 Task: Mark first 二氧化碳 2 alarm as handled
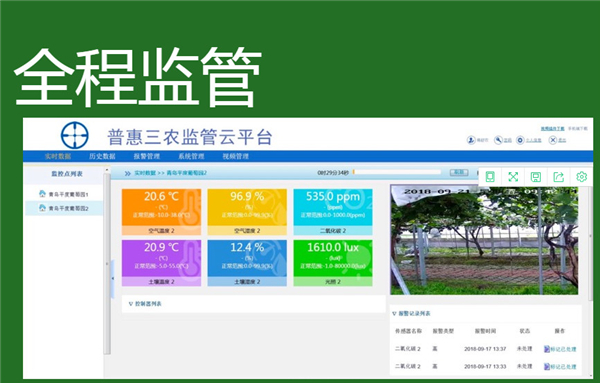[x=560, y=349]
